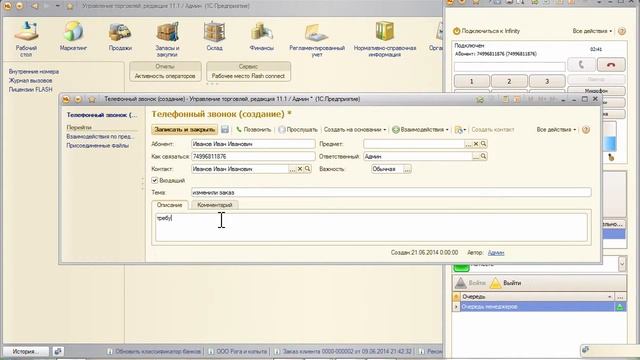
Task: Click the Выйти queue button
Action: tap(506, 282)
